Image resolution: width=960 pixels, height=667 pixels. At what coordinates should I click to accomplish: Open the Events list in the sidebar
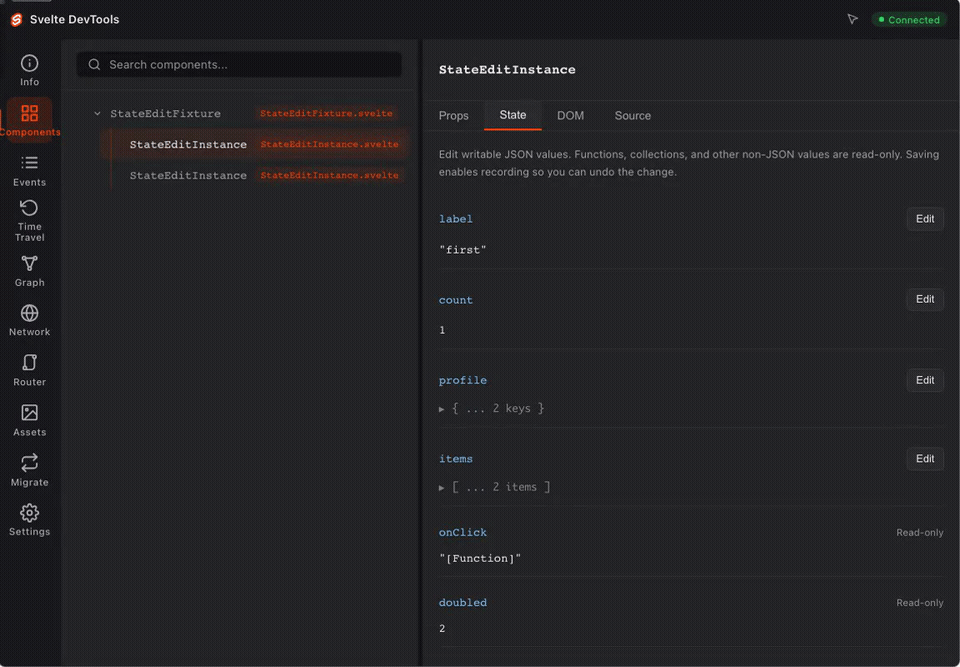click(x=29, y=171)
